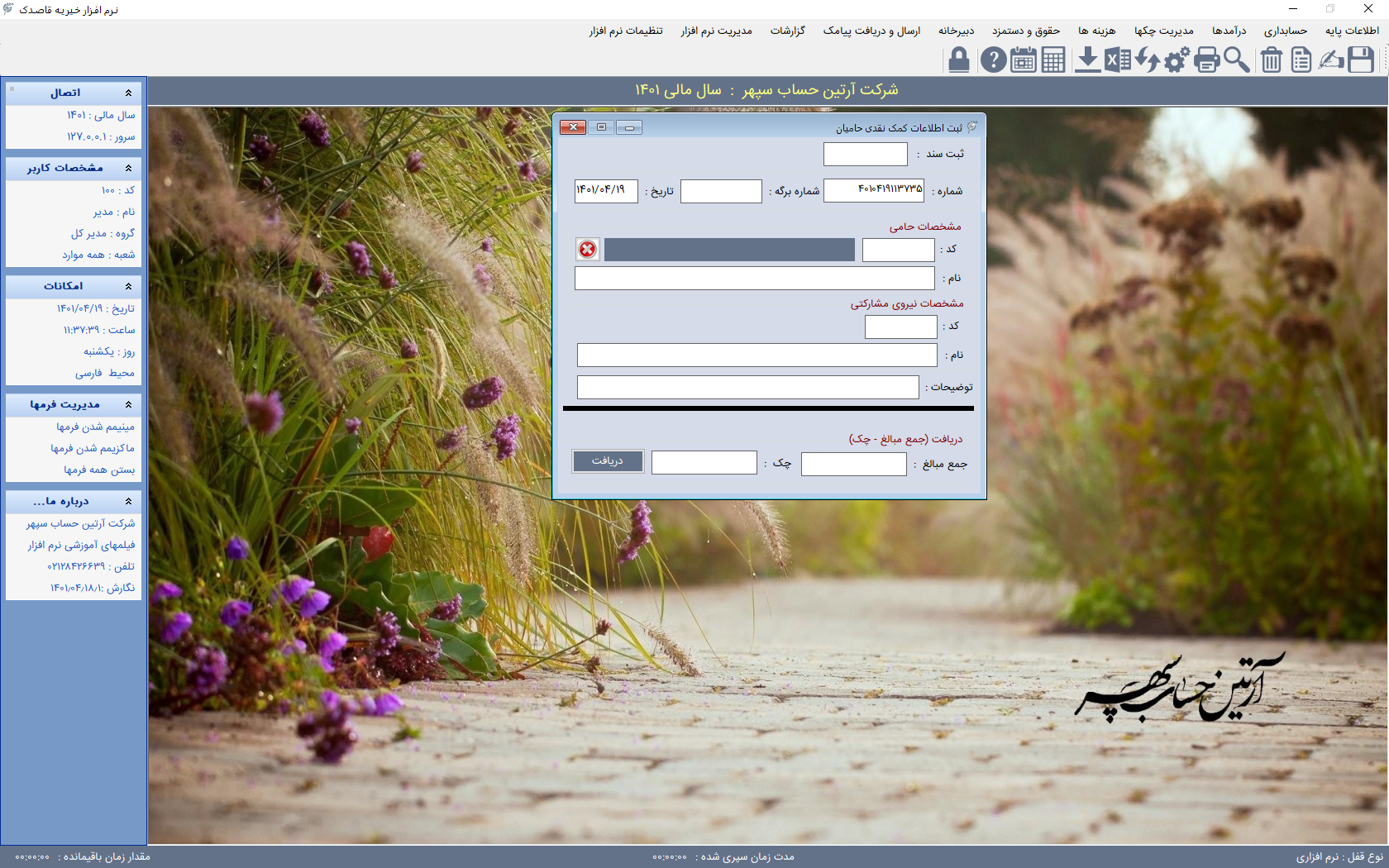Screen dimensions: 1389x868
Task: Click the فیلمهای آموزشی نرم افزار link
Action: tap(81, 545)
